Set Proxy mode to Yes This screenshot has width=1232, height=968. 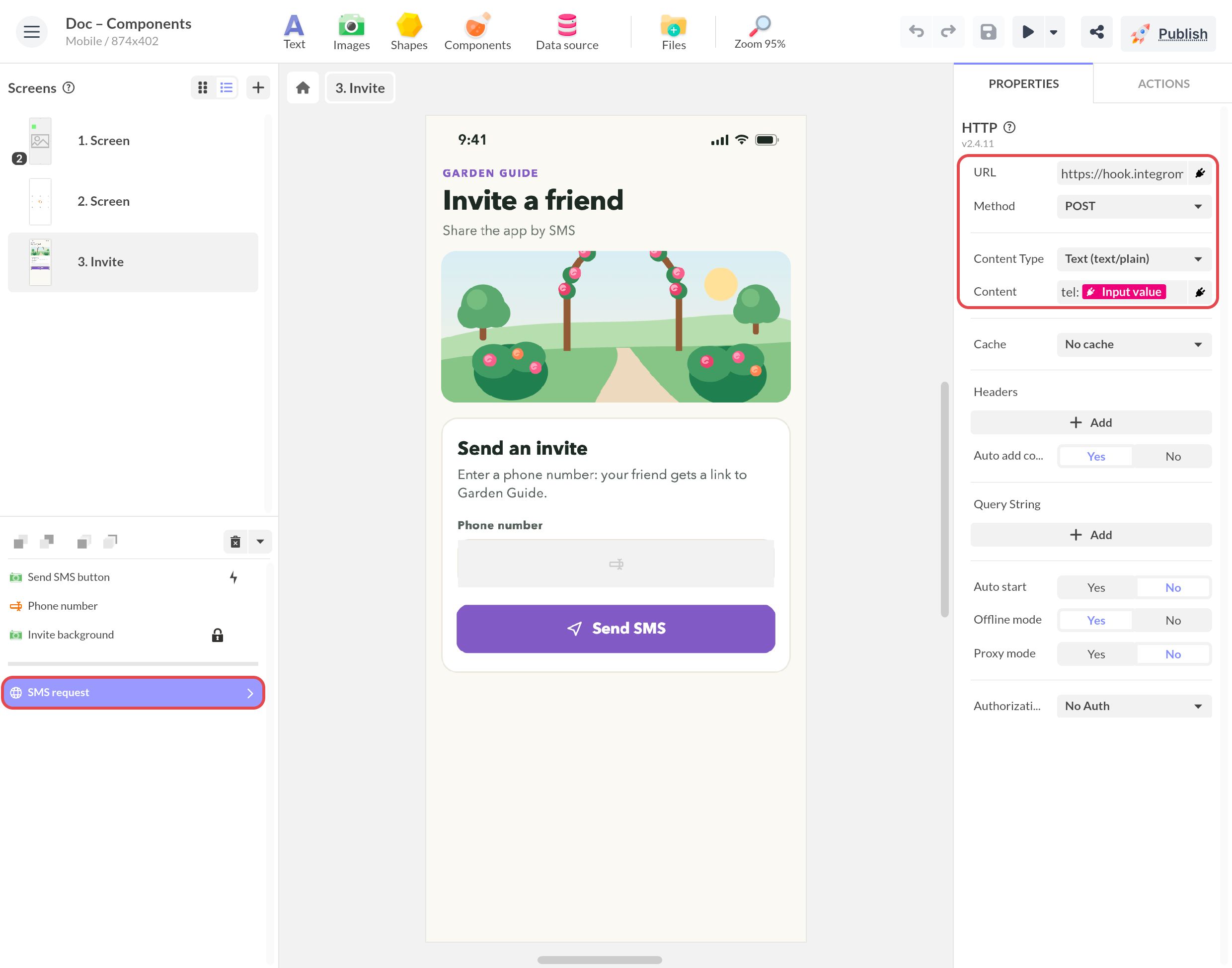tap(1096, 654)
